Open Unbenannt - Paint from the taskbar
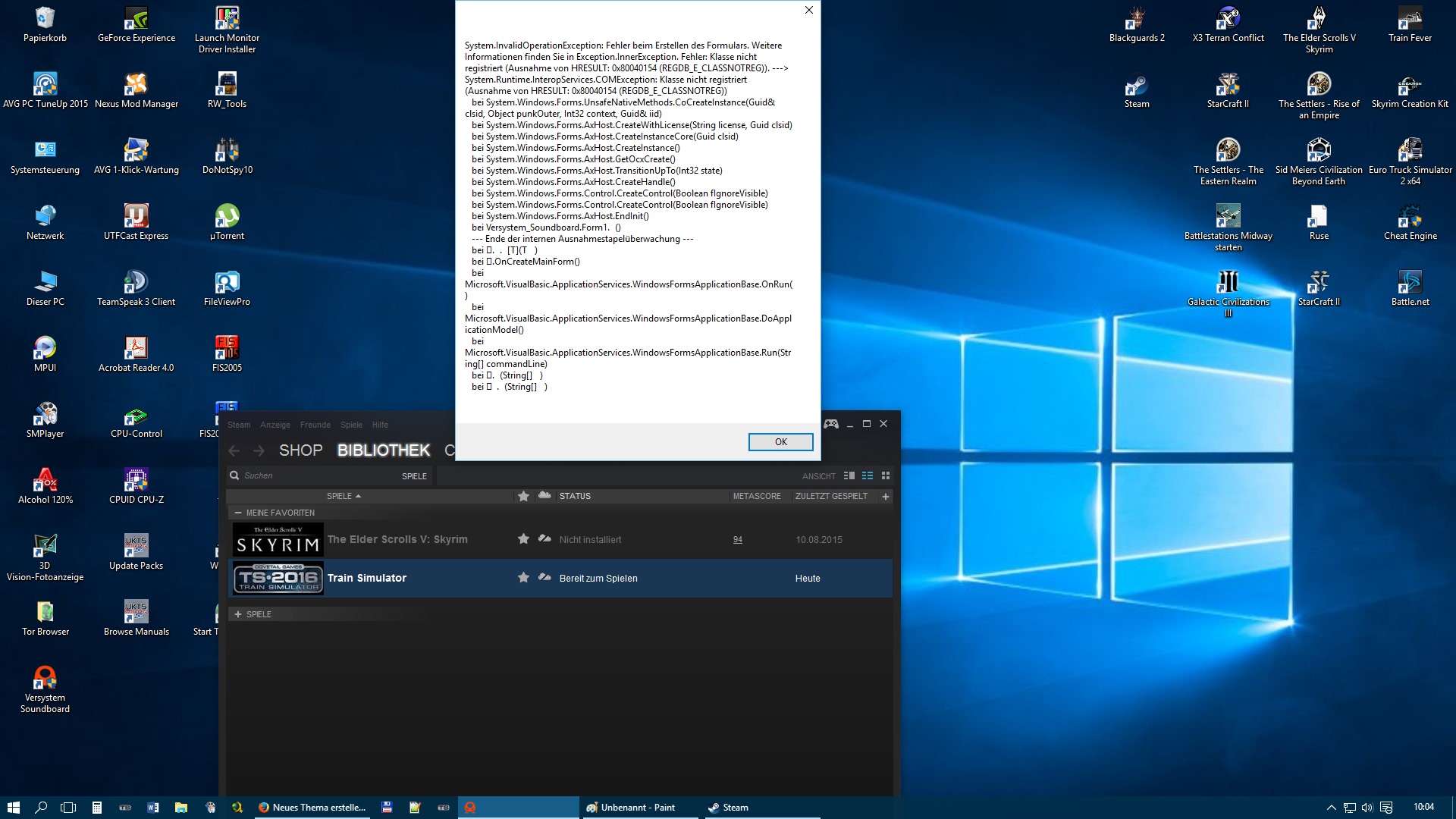The height and width of the screenshot is (819, 1456). tap(637, 808)
